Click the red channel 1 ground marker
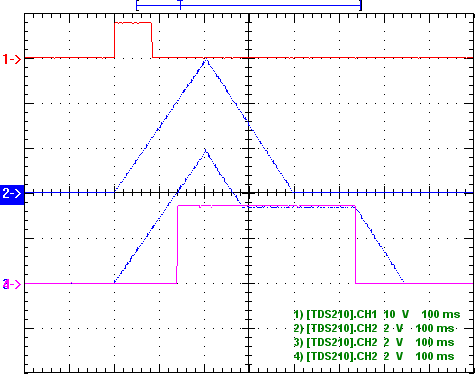The width and height of the screenshot is (475, 374). pyautogui.click(x=12, y=59)
